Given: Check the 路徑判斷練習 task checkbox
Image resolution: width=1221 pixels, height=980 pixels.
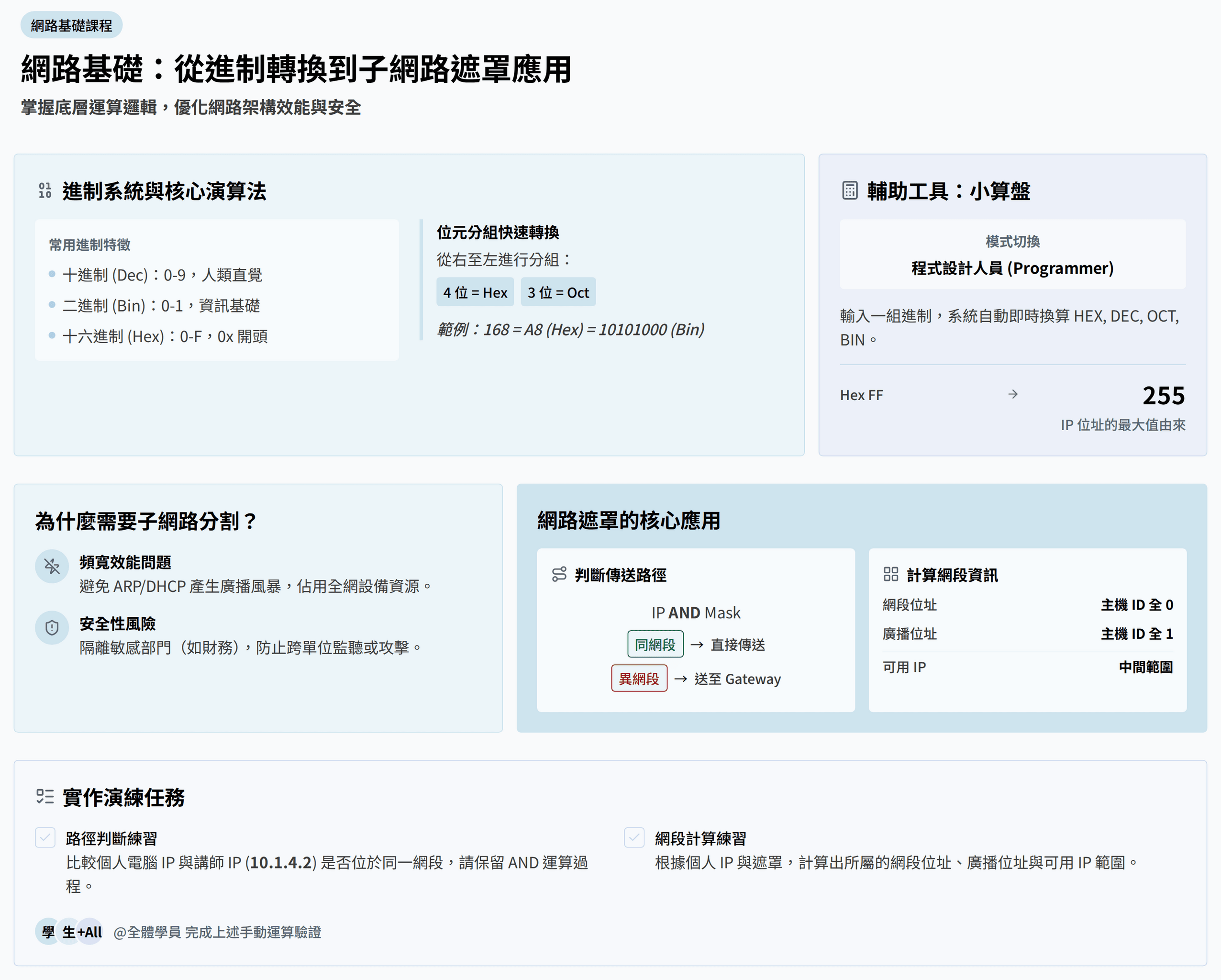Looking at the screenshot, I should pyautogui.click(x=45, y=837).
